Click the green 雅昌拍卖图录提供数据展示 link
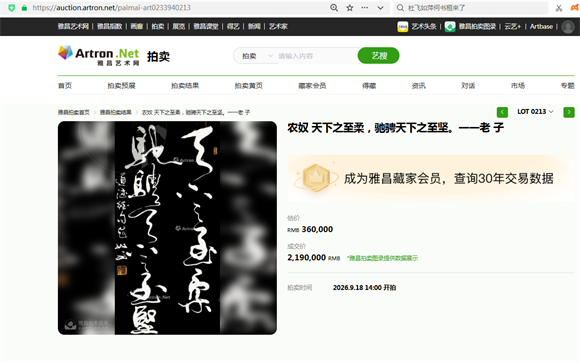580x362 pixels. coord(382,258)
